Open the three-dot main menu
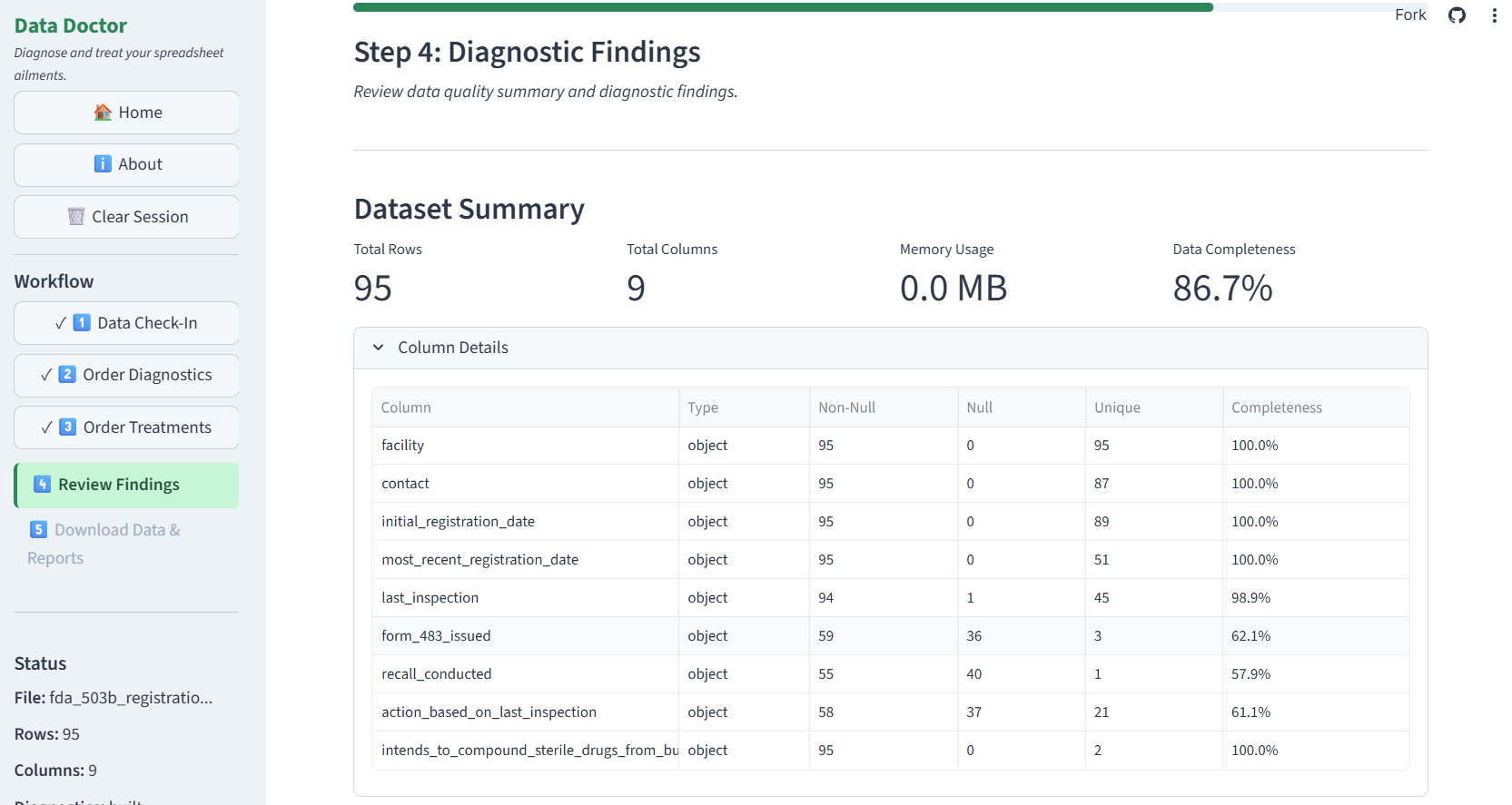 [1494, 15]
